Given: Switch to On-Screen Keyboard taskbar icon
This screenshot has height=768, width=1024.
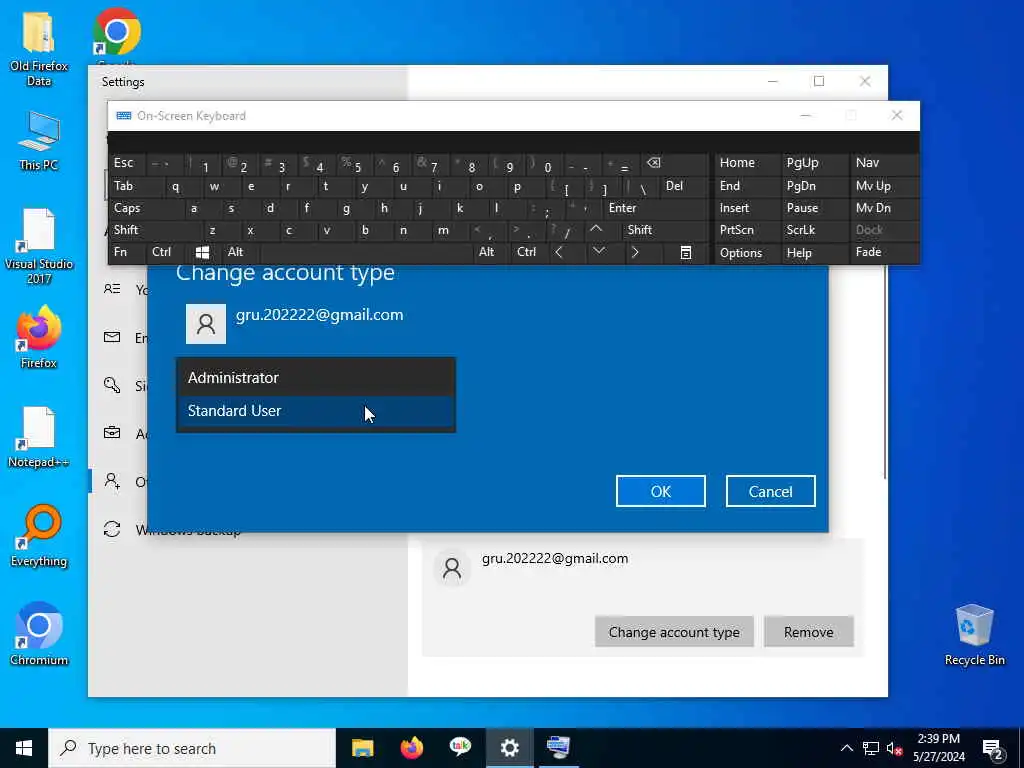Looking at the screenshot, I should tap(558, 748).
